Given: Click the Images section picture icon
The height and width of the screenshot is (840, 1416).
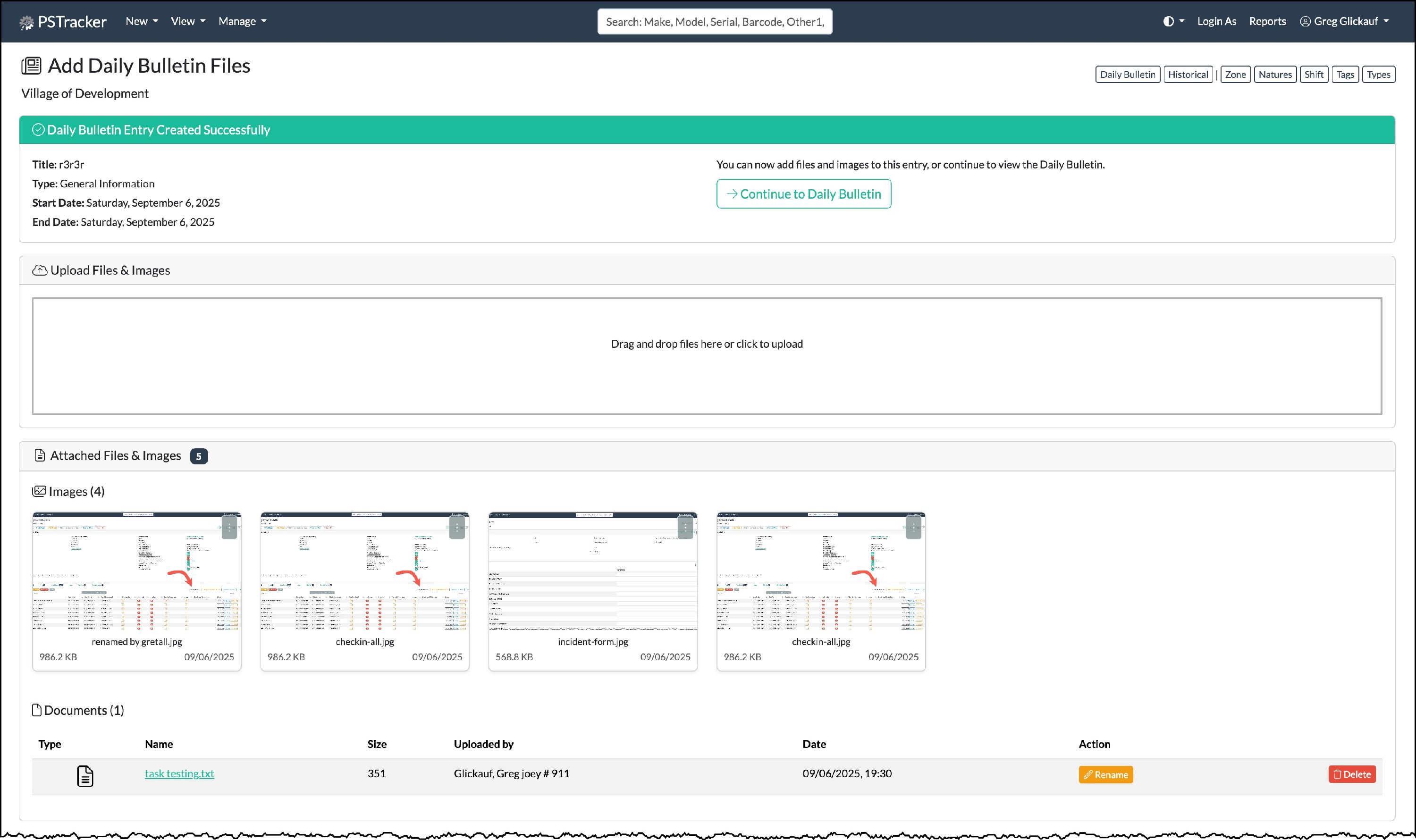Looking at the screenshot, I should click(x=39, y=491).
